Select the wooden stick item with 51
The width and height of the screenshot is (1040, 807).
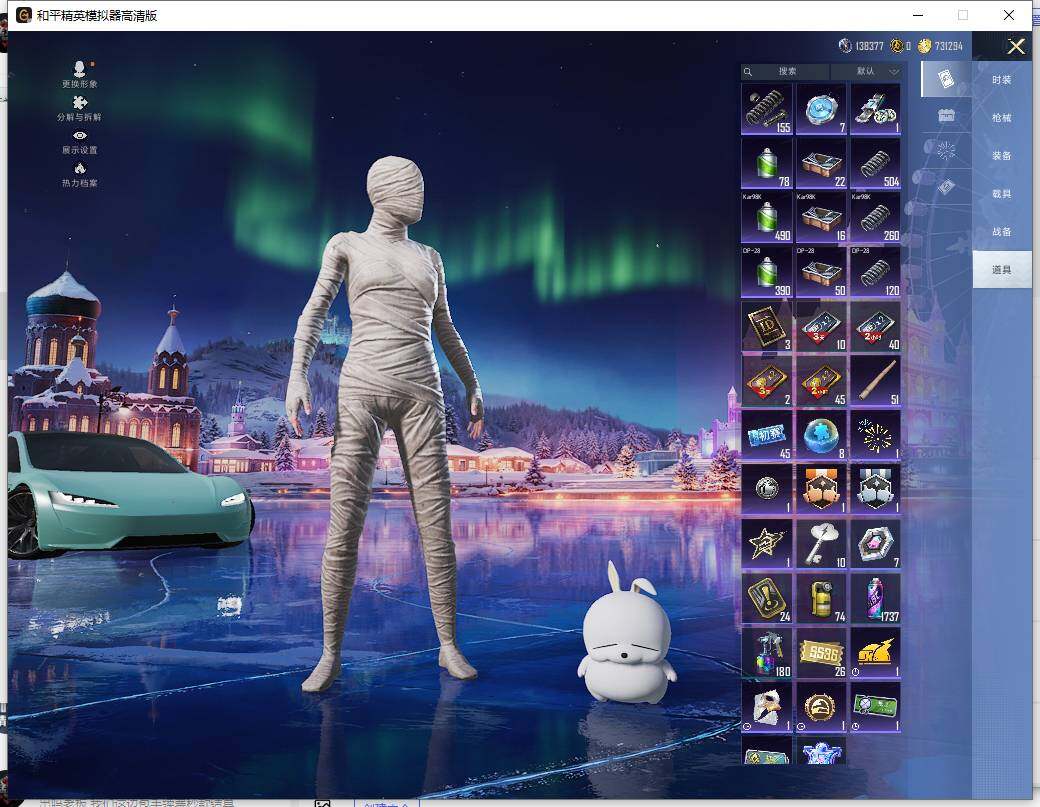(x=876, y=381)
